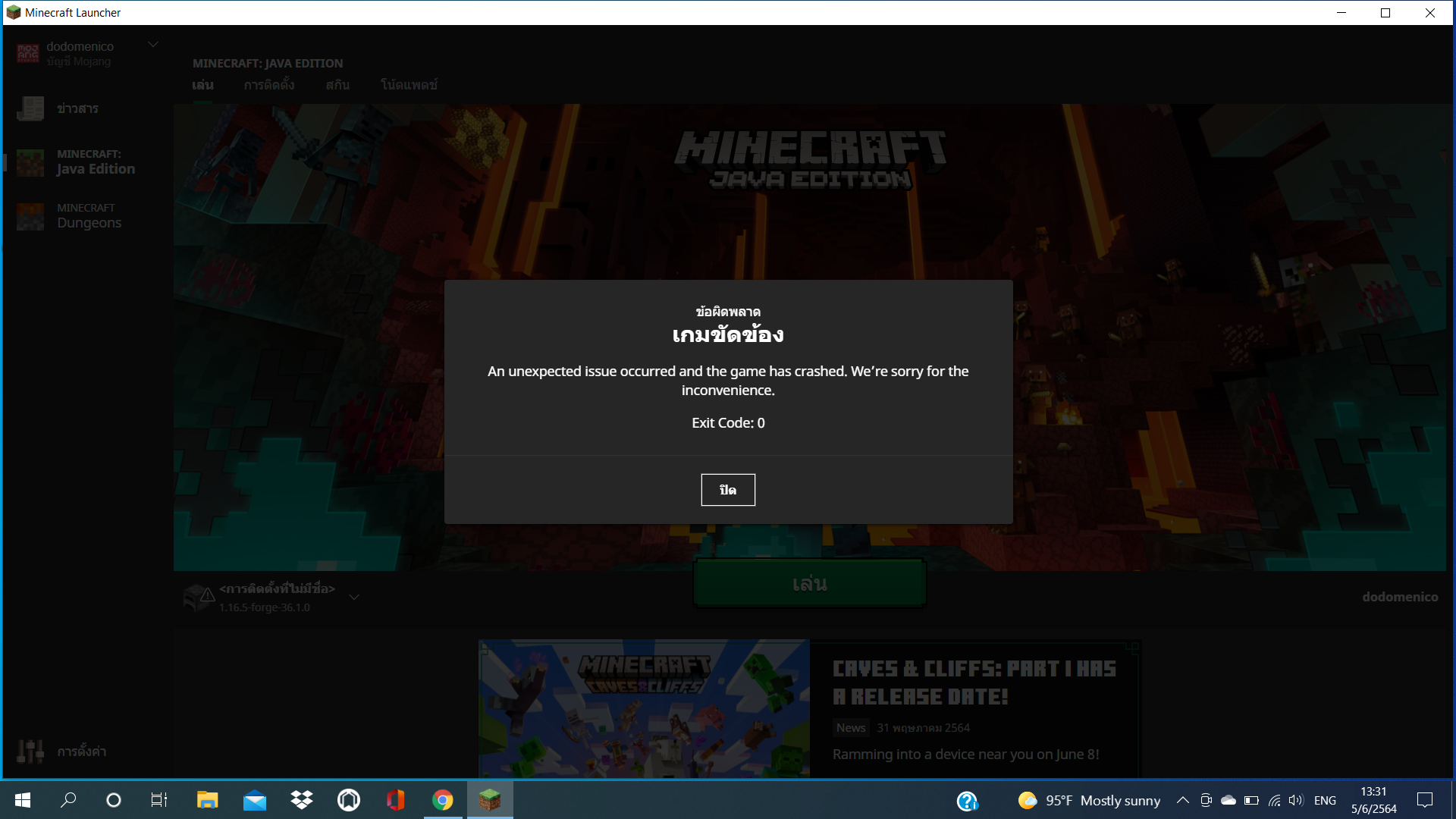
Task: Click the Java Edition sidebar label
Action: [96, 168]
